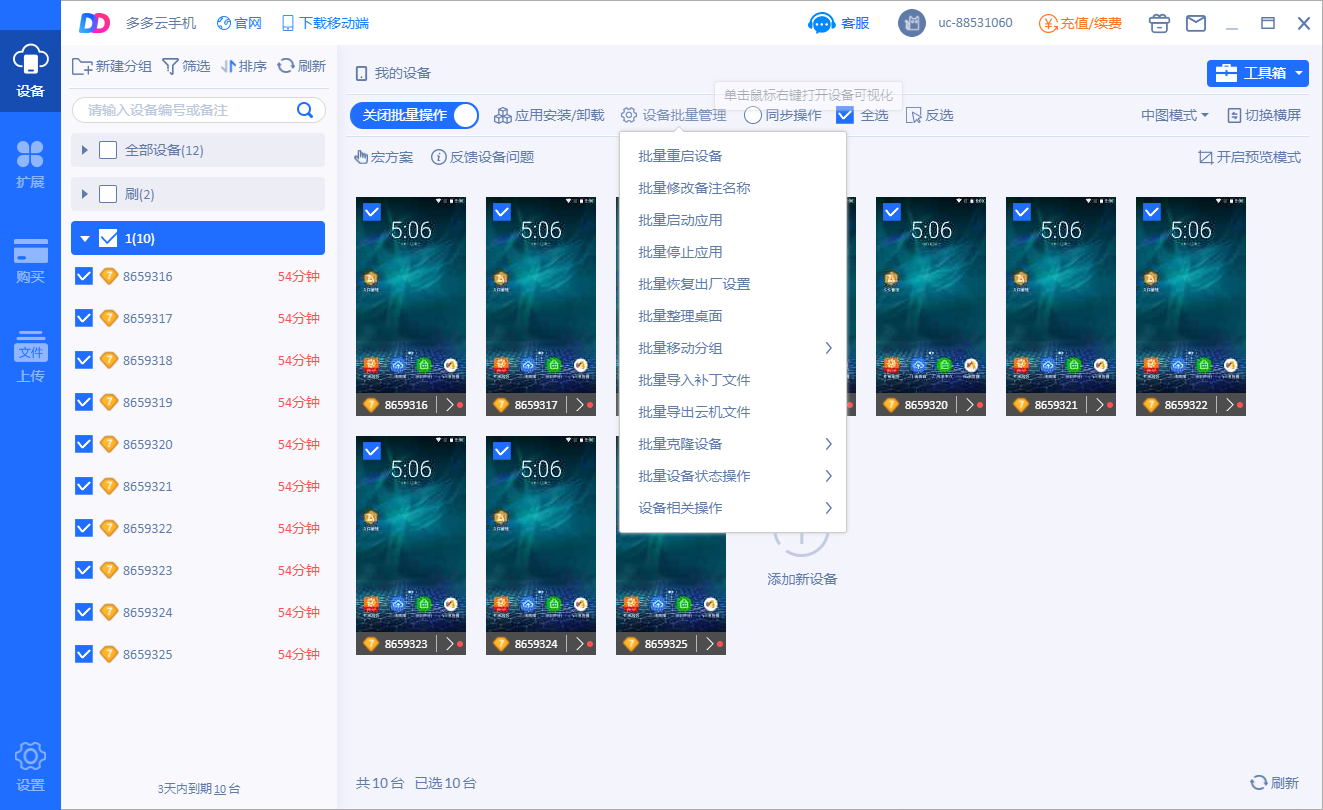Open device 8659322 thumbnail
This screenshot has width=1323, height=810.
[1191, 295]
